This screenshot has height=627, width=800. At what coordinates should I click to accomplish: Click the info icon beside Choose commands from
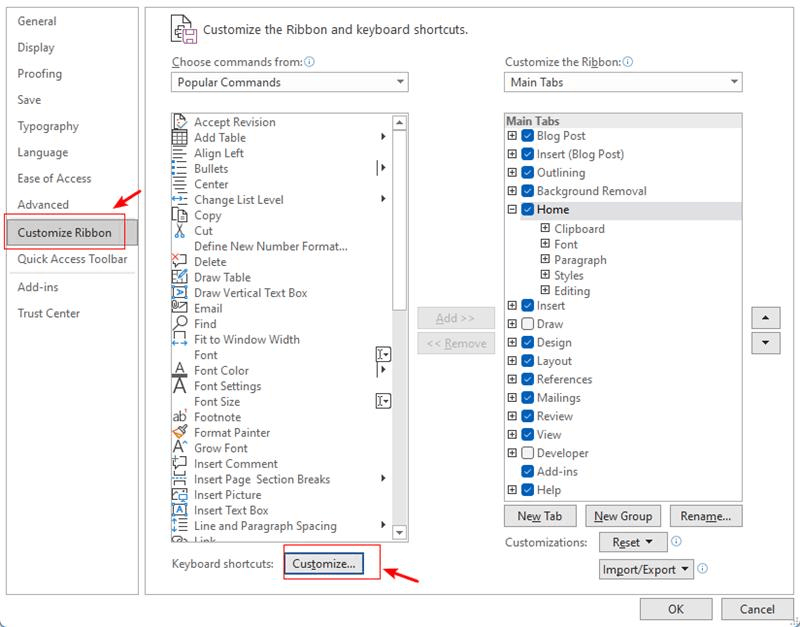tap(309, 62)
